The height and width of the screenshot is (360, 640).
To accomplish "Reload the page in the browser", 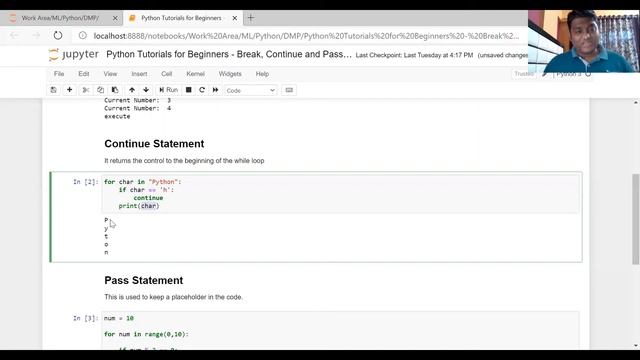I will coord(58,36).
